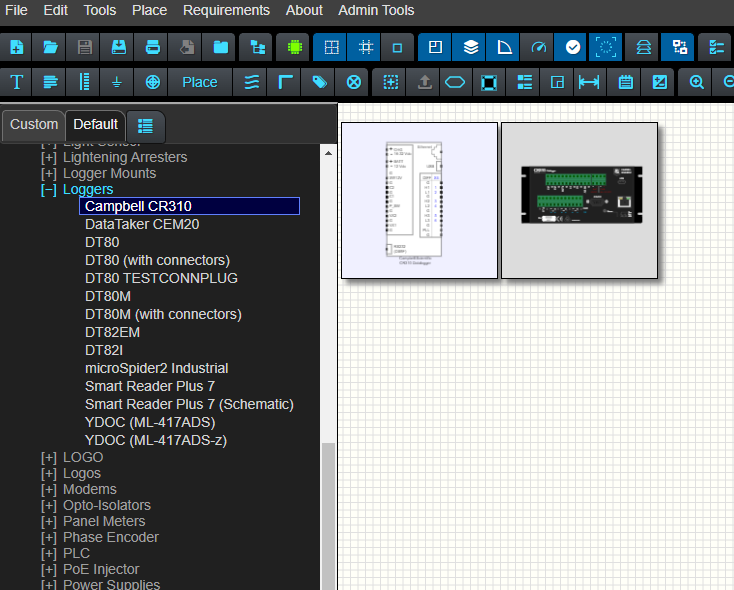Click the green chip component icon

click(x=294, y=47)
